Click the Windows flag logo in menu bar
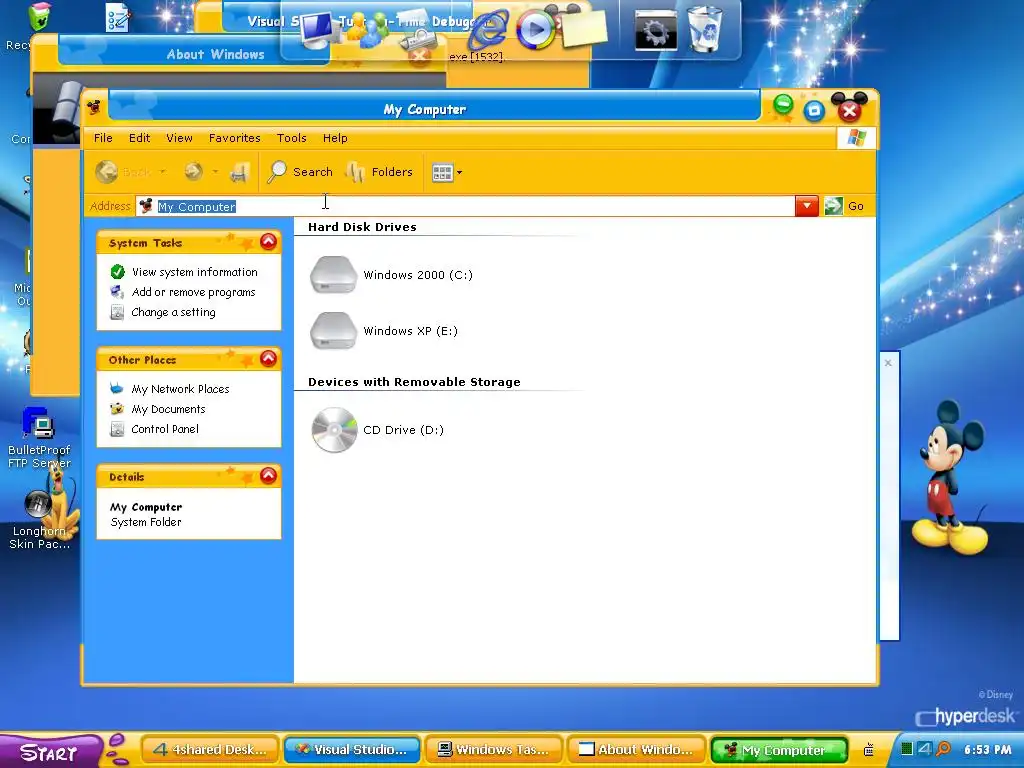The image size is (1024, 768). (x=856, y=138)
